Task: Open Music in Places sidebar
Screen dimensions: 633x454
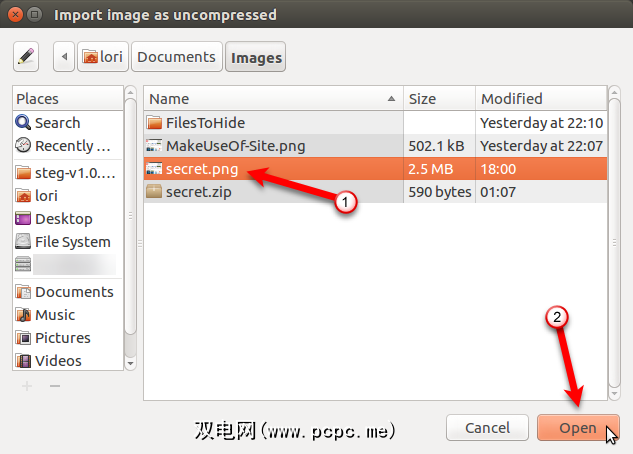Action: point(55,315)
